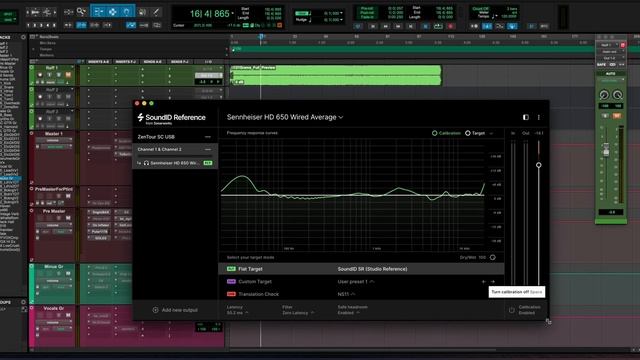Select the Grabber hand tool
Screen dimensions: 640x360
point(127,12)
